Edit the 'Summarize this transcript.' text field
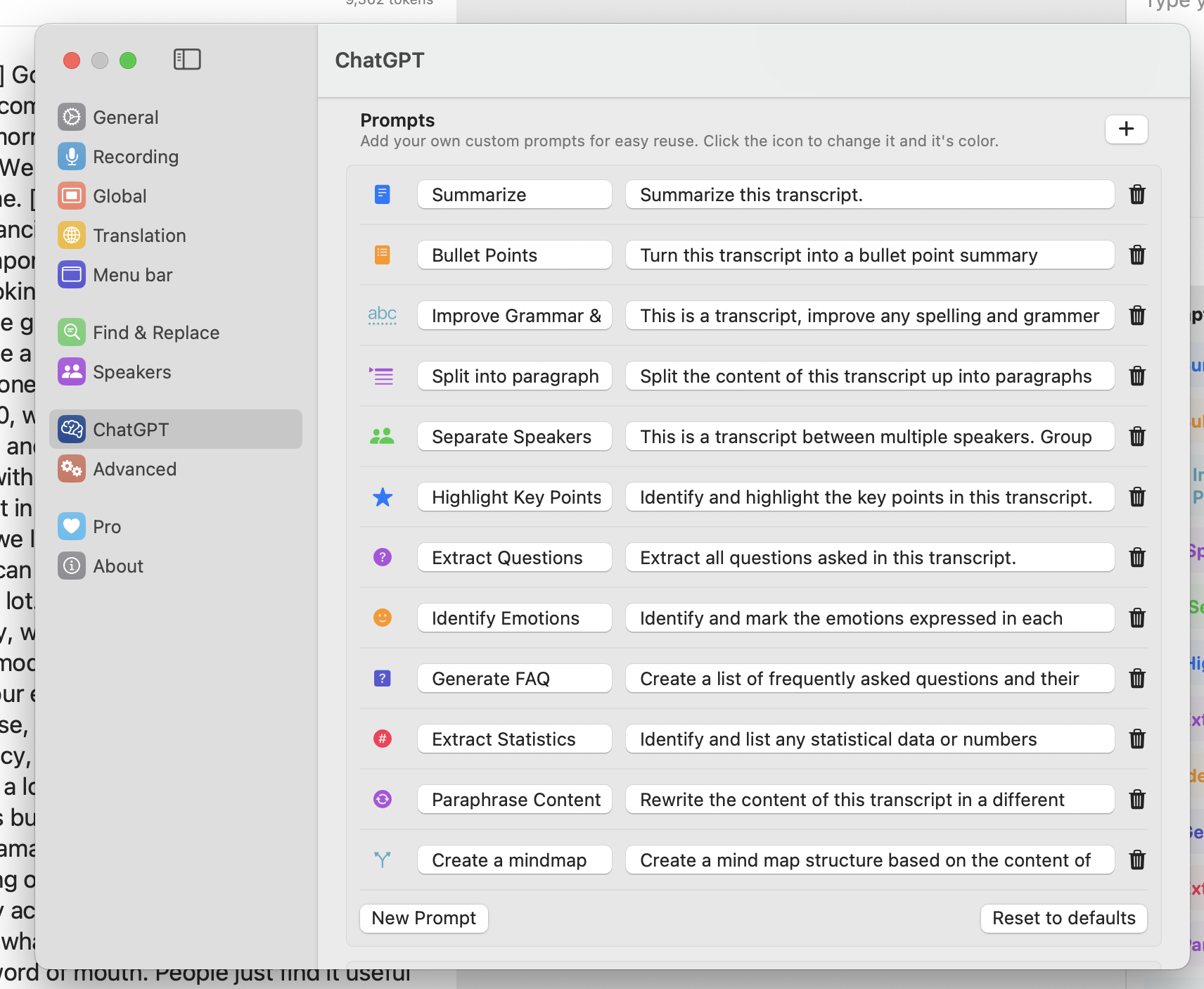 (x=870, y=194)
